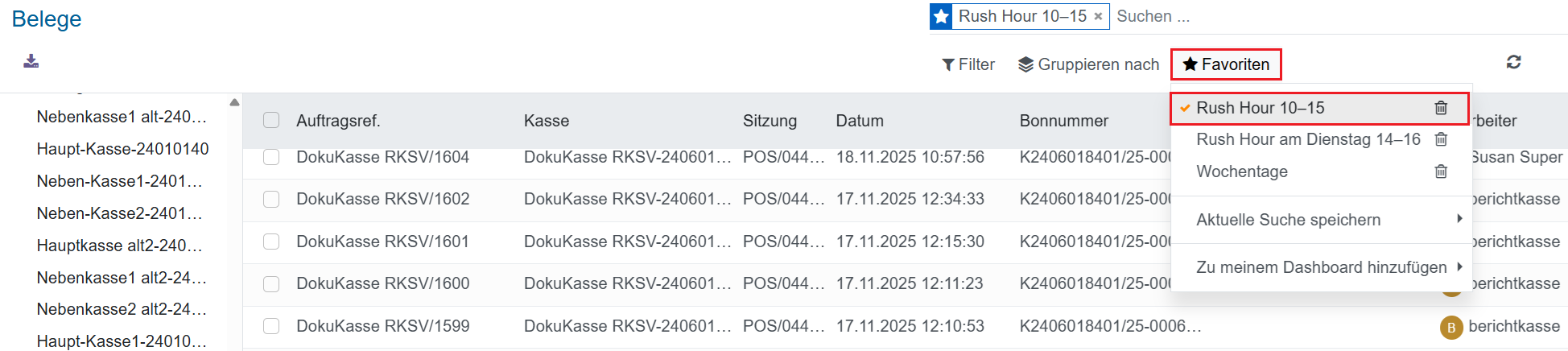The image size is (1568, 351).
Task: Open the Filter menu
Action: [968, 64]
